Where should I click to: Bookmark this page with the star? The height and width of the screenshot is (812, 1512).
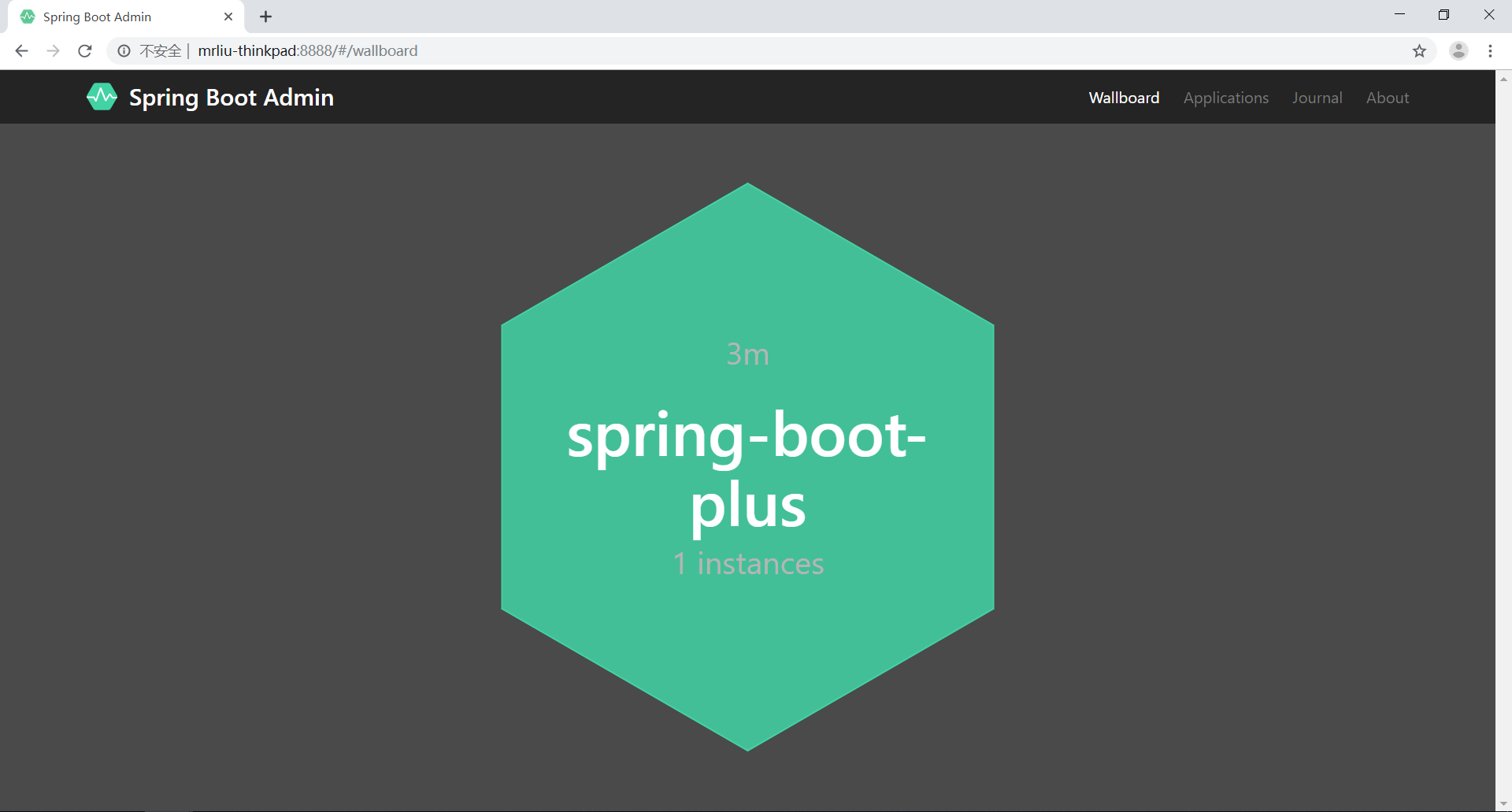tap(1419, 51)
